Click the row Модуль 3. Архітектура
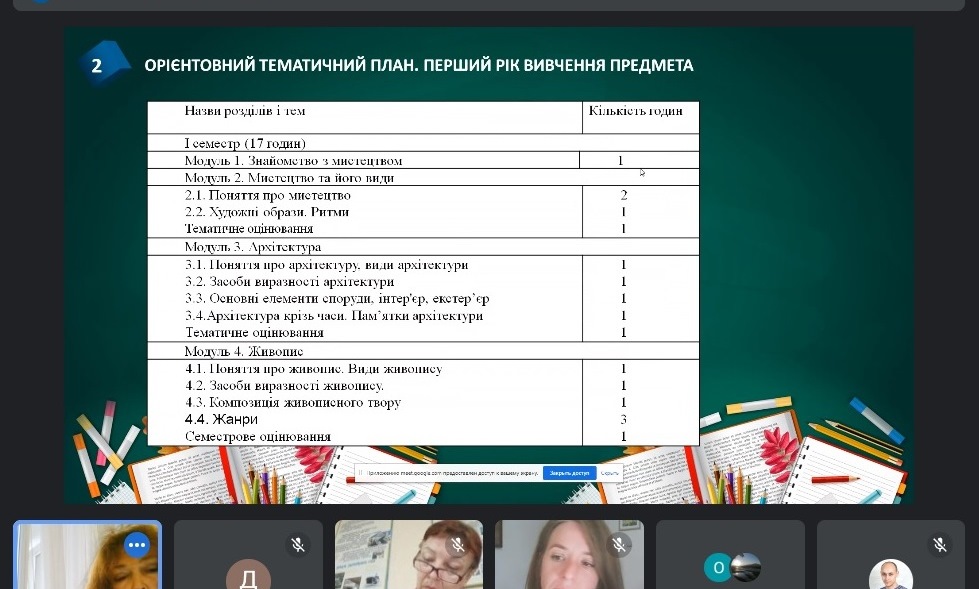This screenshot has height=589, width=979. click(423, 247)
